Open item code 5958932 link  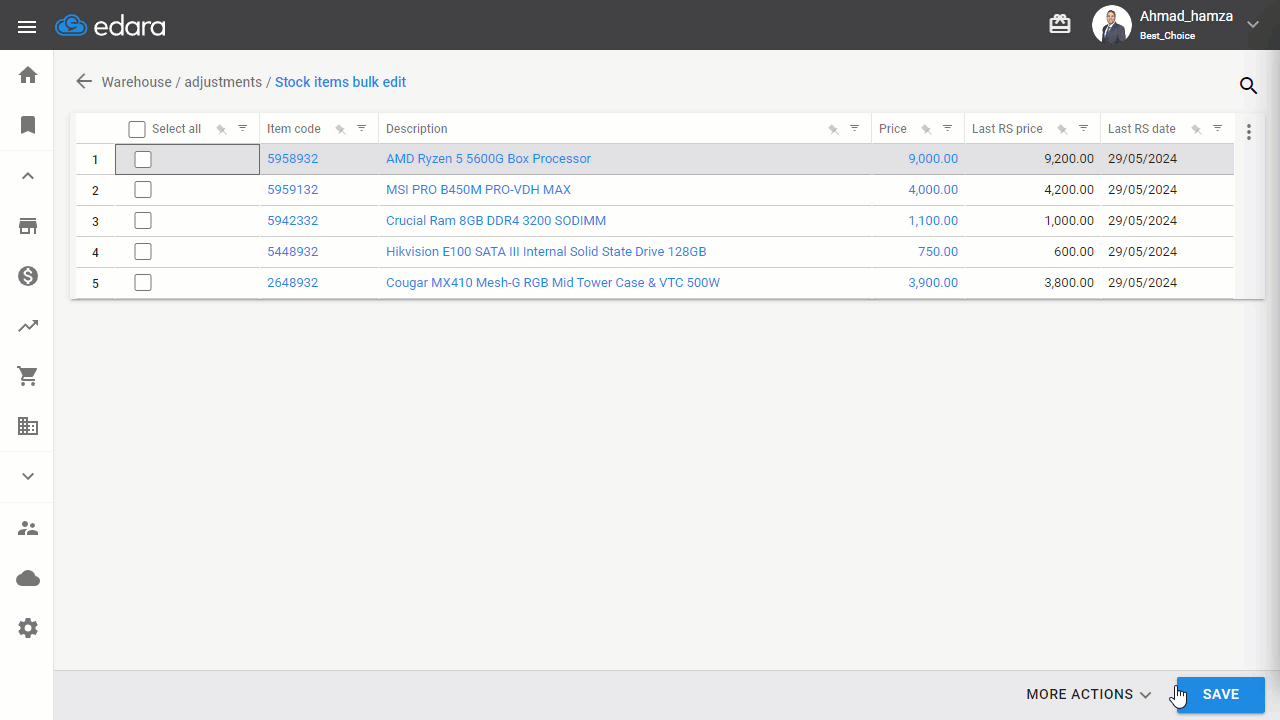coord(292,159)
